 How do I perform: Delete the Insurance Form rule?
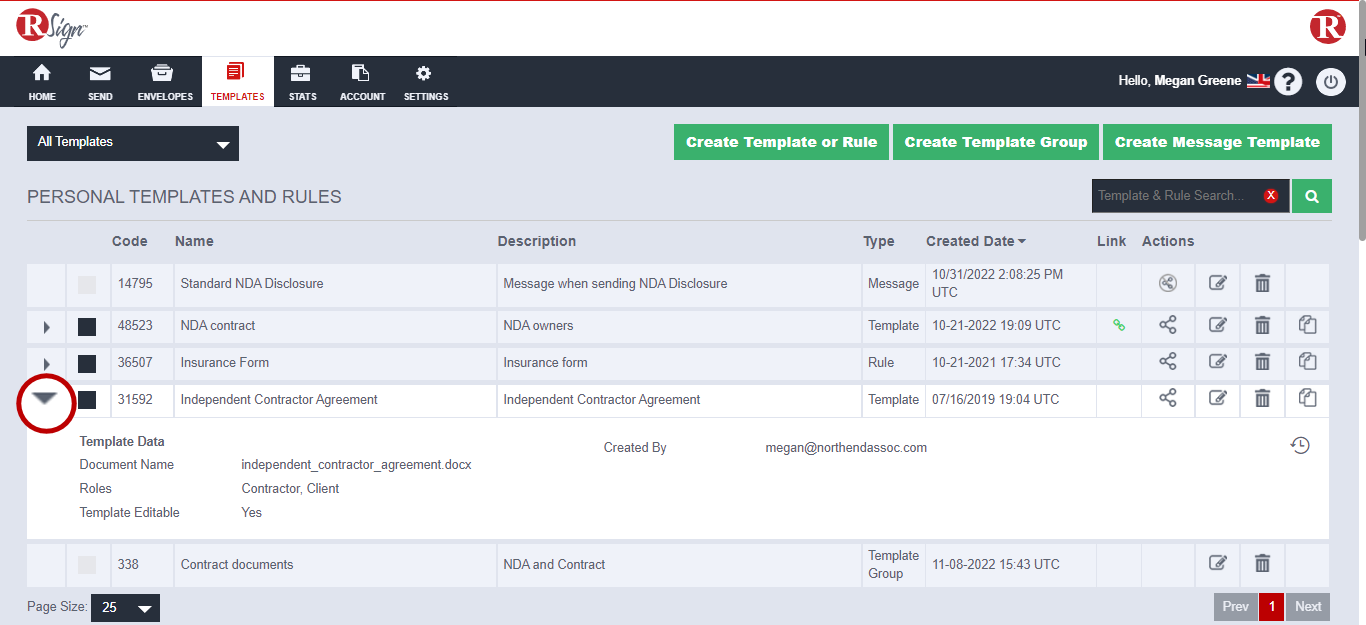tap(1262, 362)
